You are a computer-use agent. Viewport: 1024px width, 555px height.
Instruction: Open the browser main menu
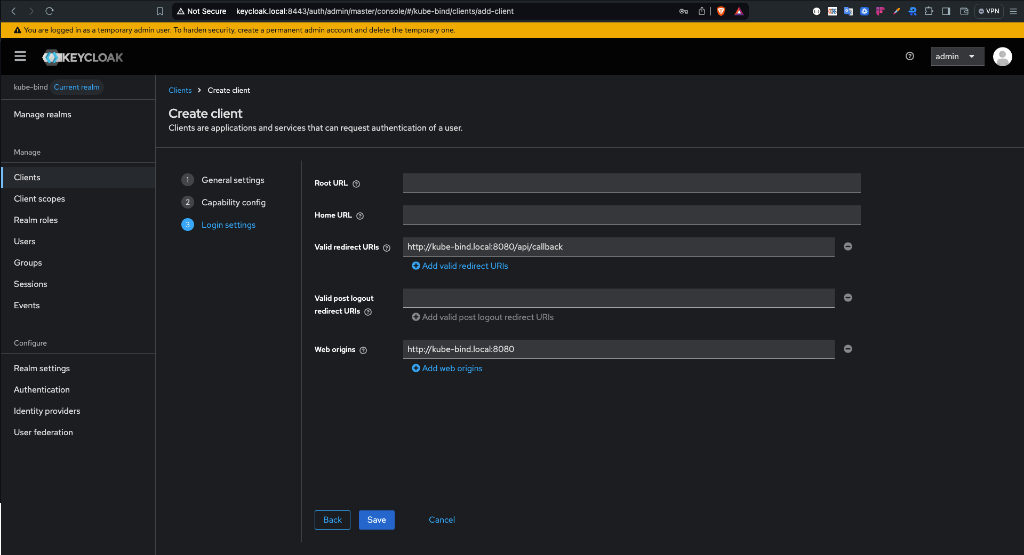1014,11
